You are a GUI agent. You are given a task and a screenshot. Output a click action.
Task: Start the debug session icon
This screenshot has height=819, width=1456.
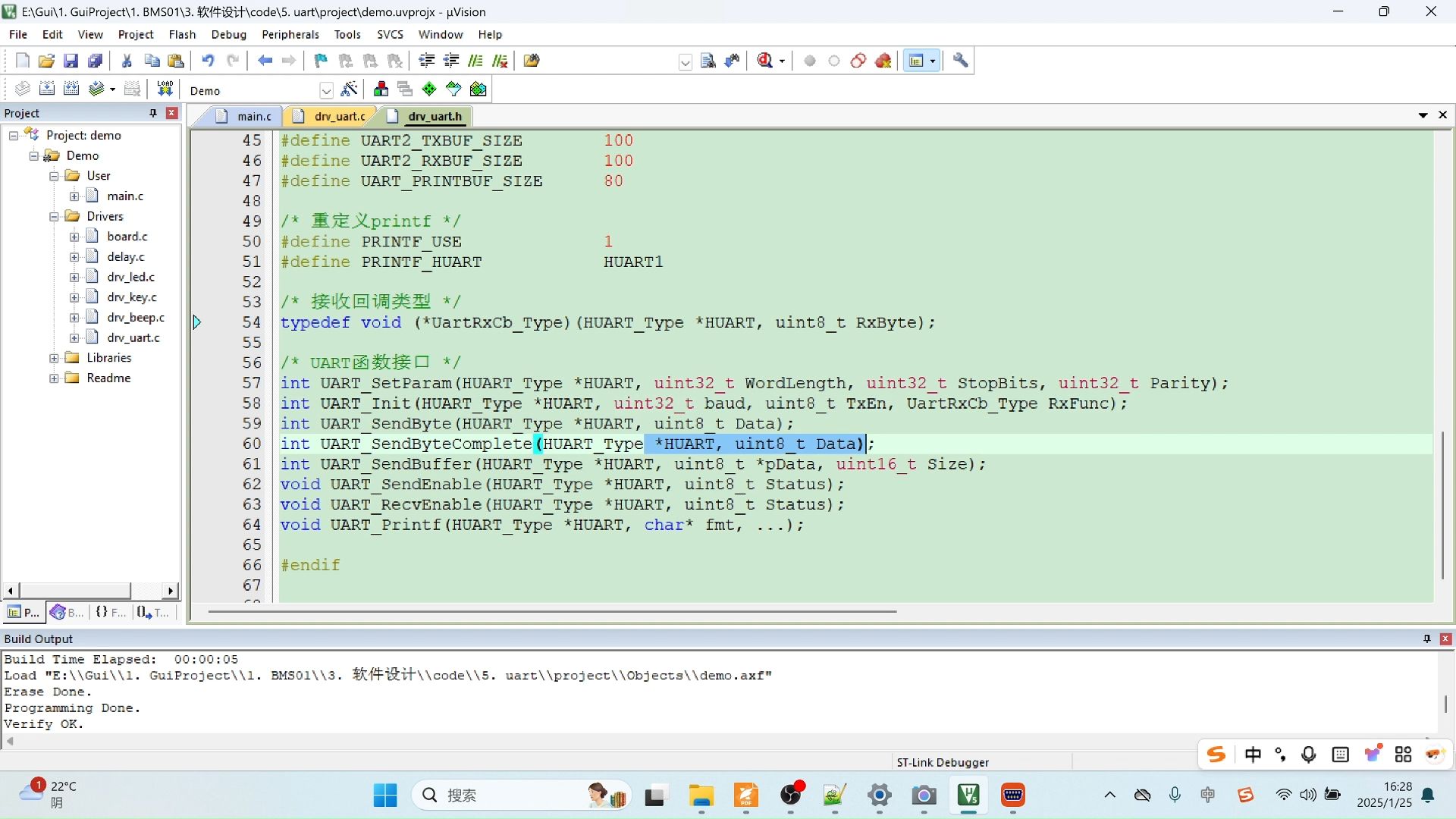click(764, 61)
